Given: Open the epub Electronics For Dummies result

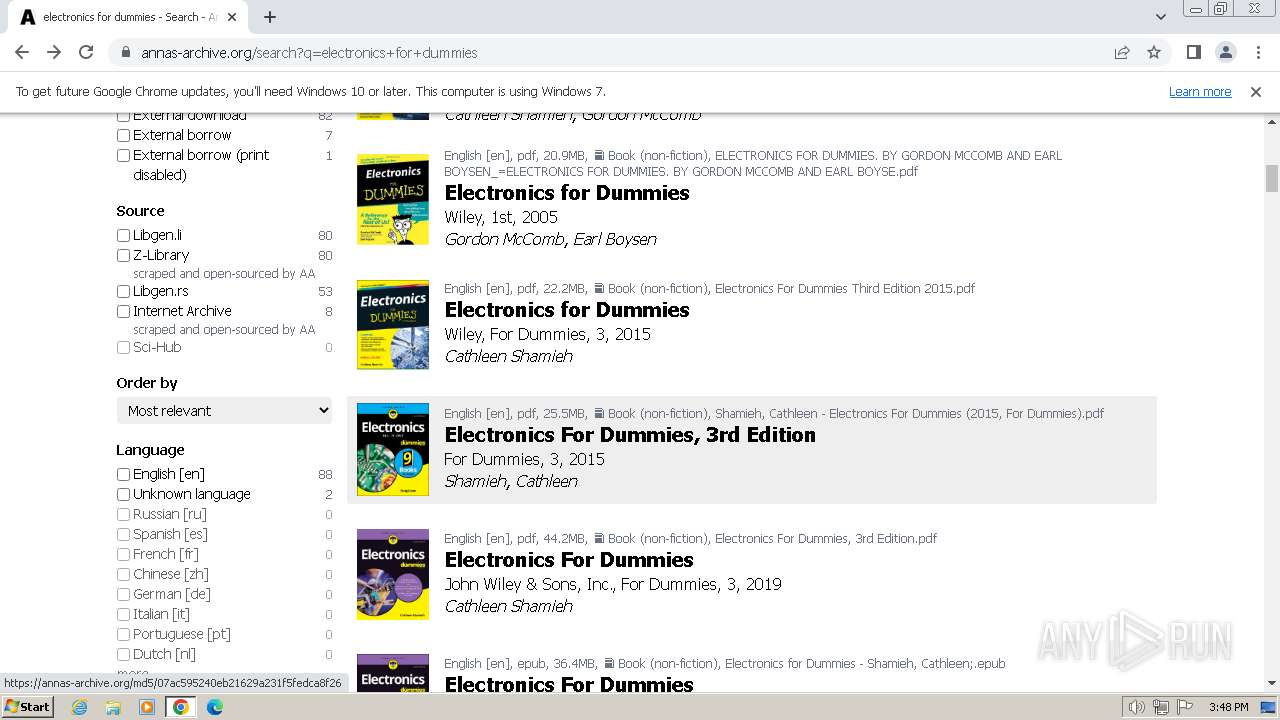Looking at the screenshot, I should [x=569, y=685].
